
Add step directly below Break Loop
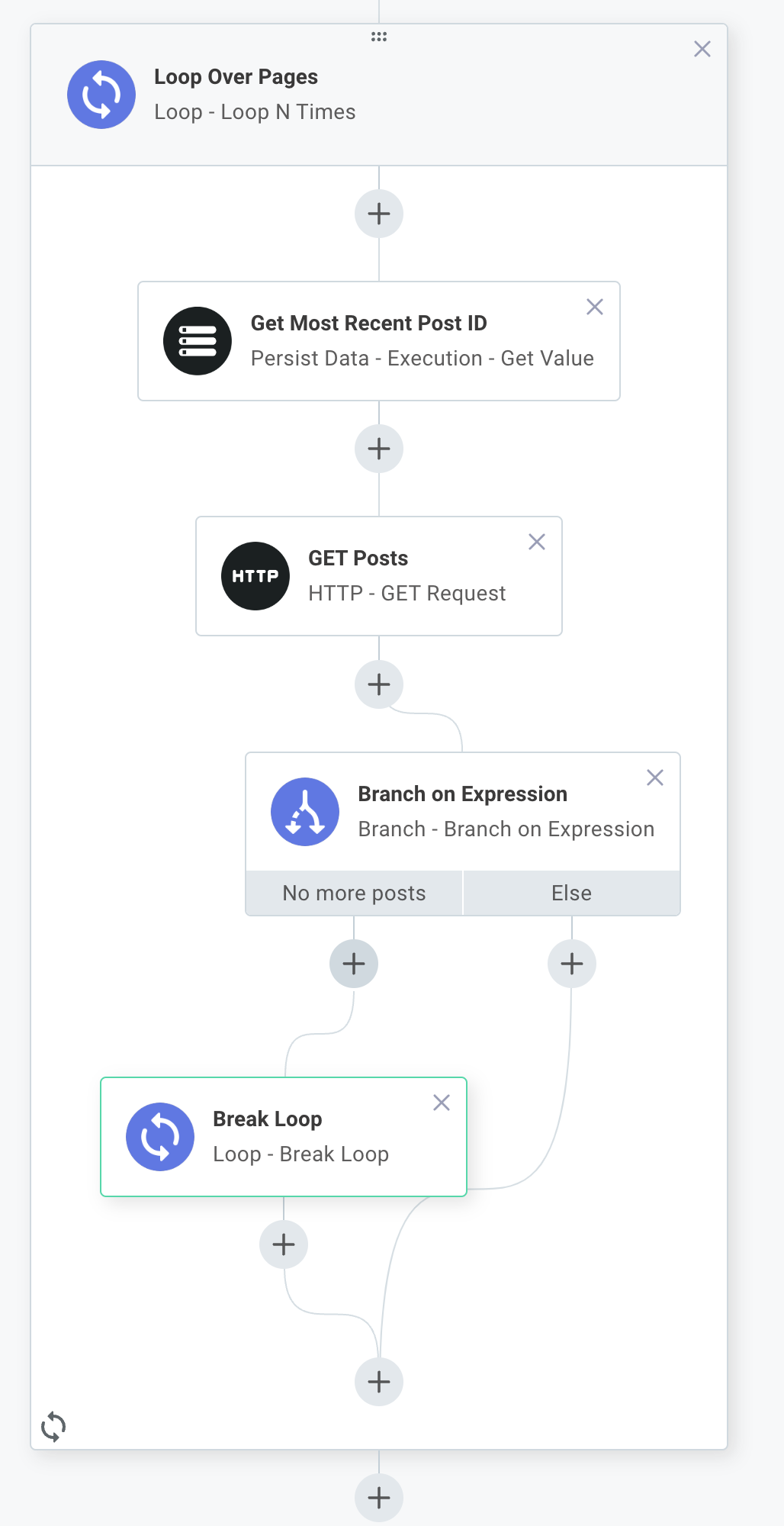tap(284, 1244)
